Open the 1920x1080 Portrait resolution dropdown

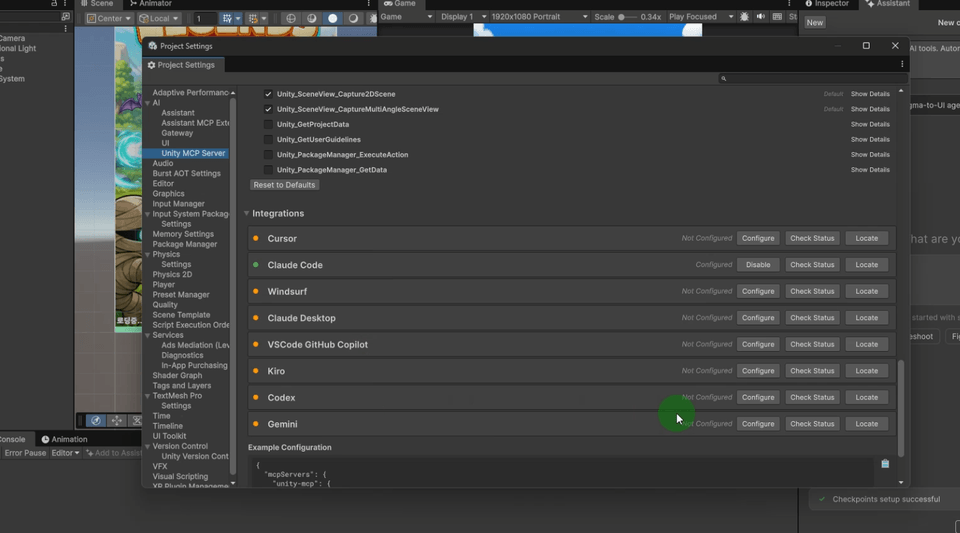[x=539, y=17]
